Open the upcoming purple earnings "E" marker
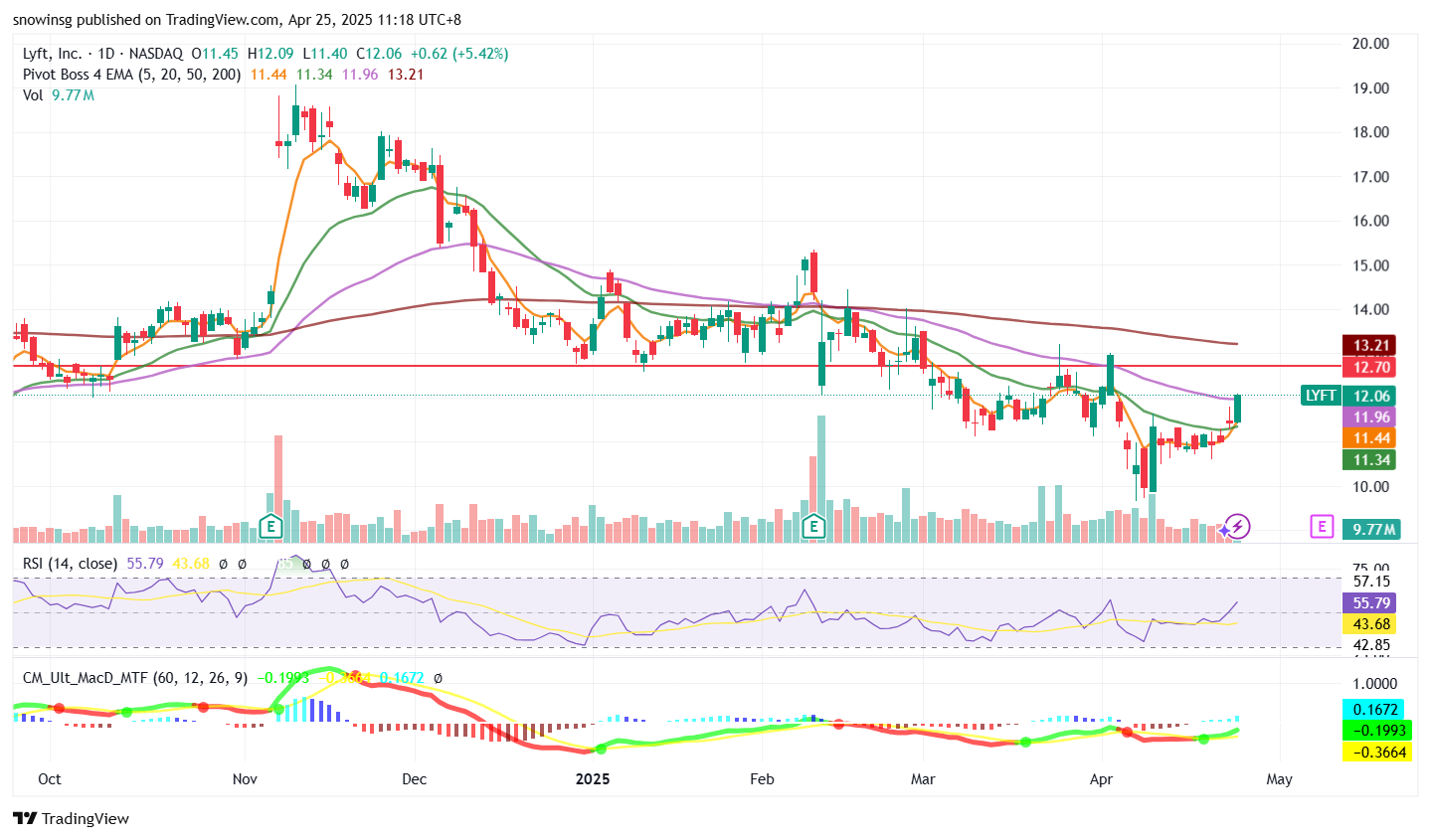The image size is (1431, 840). coord(1321,526)
